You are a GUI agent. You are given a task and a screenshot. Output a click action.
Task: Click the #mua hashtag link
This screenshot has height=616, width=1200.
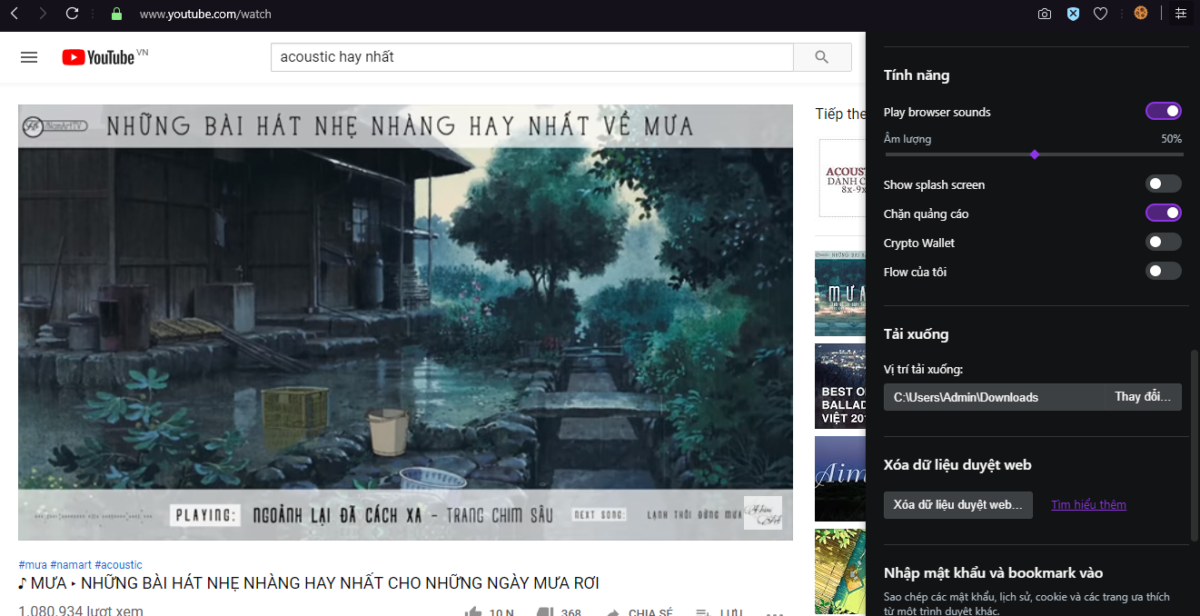click(x=32, y=565)
